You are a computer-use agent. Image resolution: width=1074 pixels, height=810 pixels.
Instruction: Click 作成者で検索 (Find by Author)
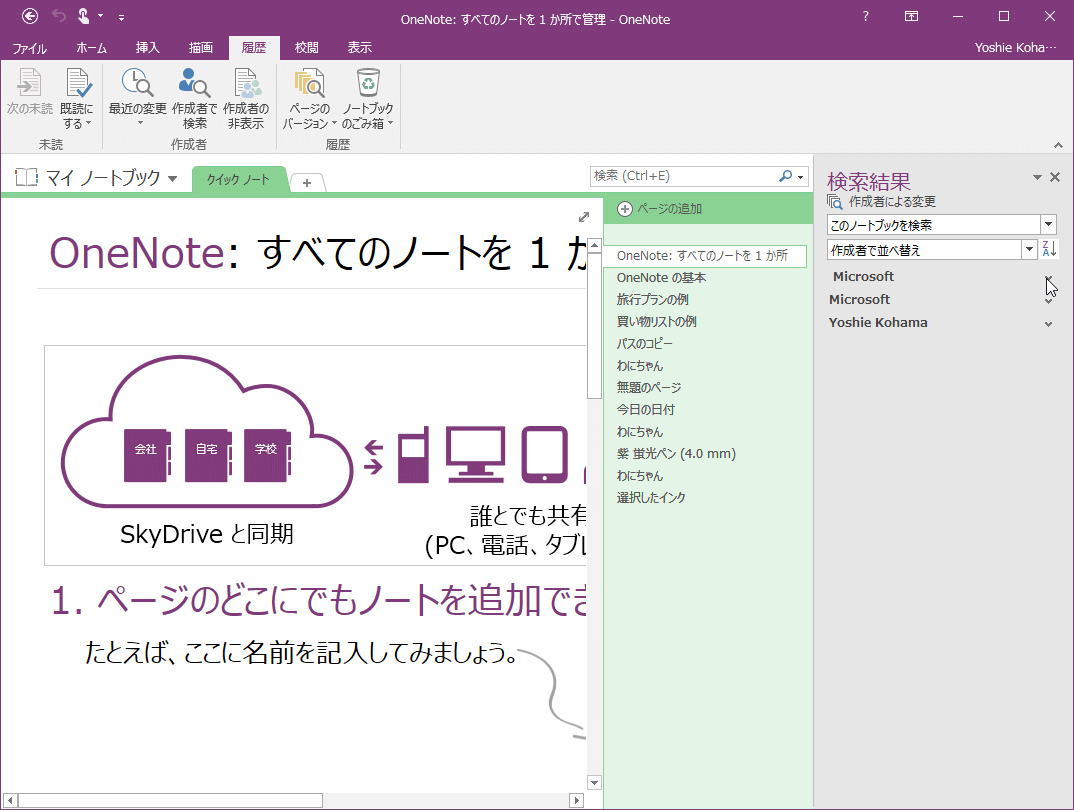click(x=195, y=99)
